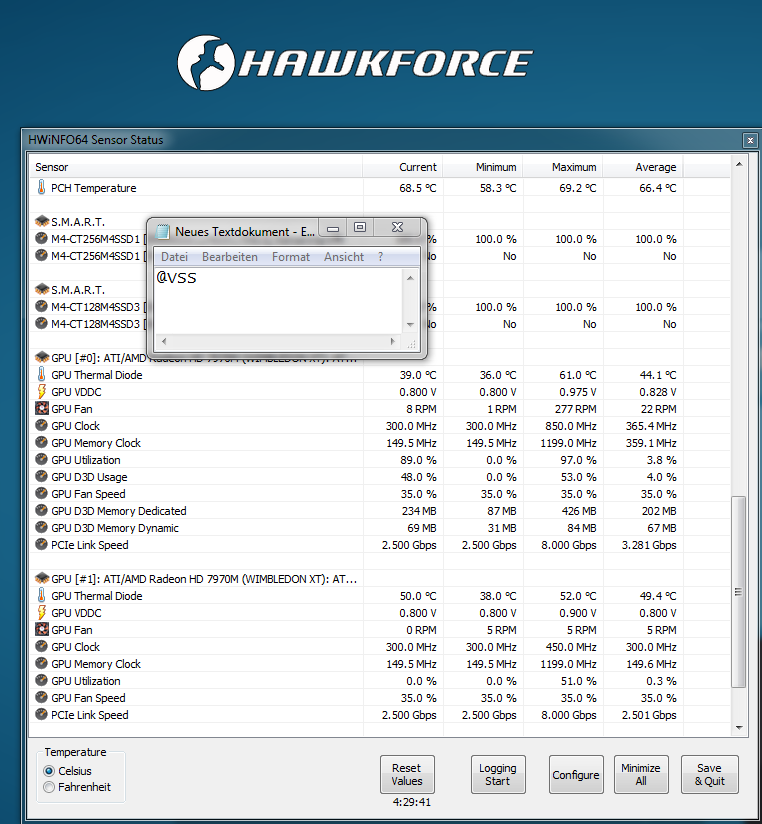Screen dimensions: 762x824
Task: Click Notepad vertical scroll down arrow
Action: pyautogui.click(x=410, y=325)
